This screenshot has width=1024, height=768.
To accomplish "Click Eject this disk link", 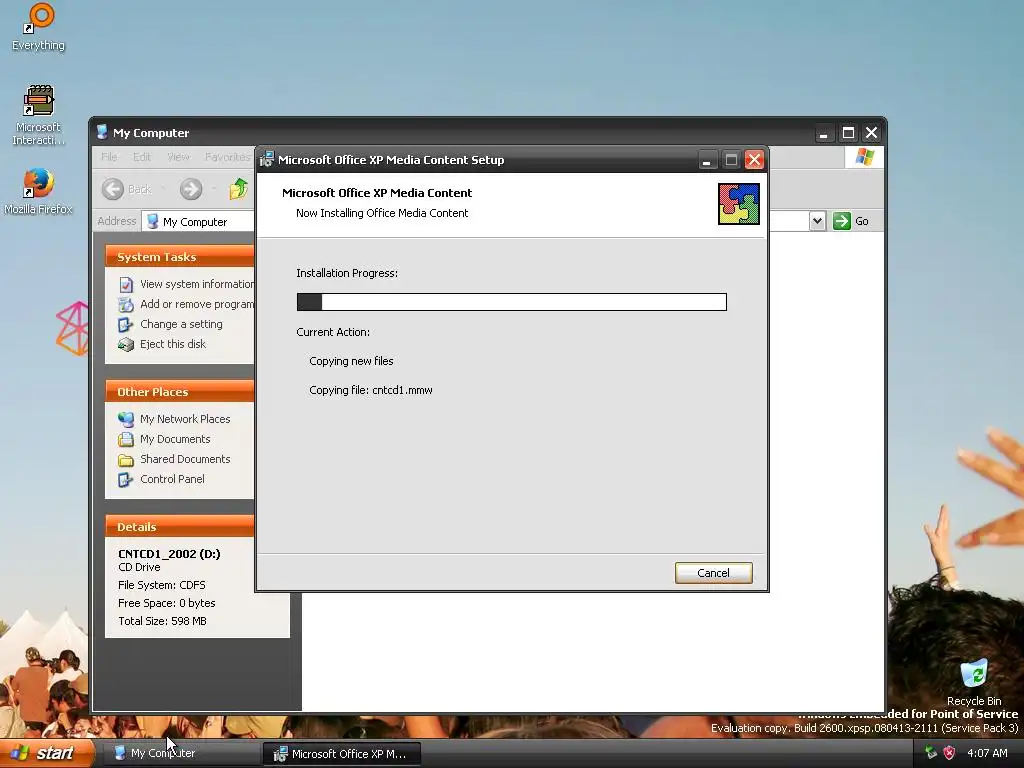I will coord(172,344).
